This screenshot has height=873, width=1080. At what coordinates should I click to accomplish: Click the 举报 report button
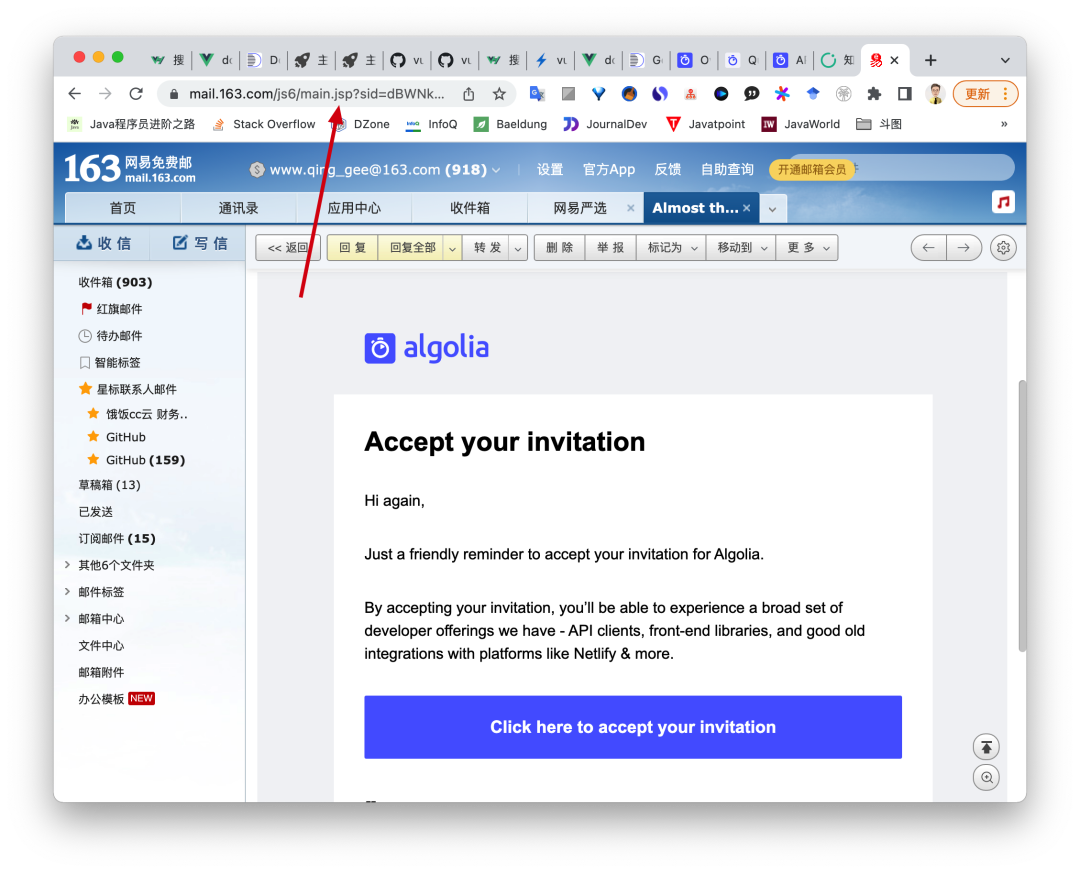point(611,248)
